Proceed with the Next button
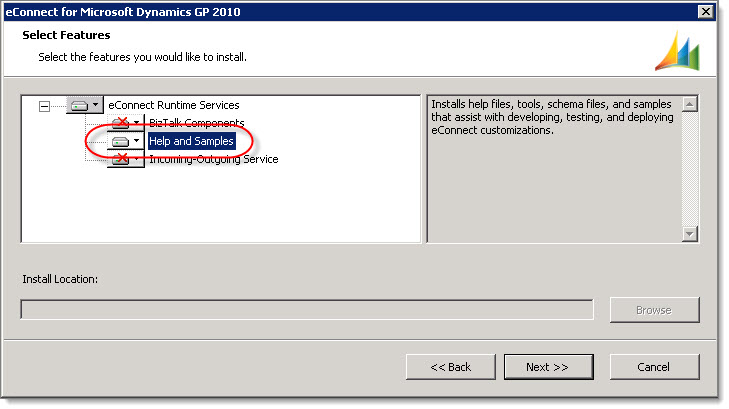The height and width of the screenshot is (409, 729). click(x=548, y=367)
